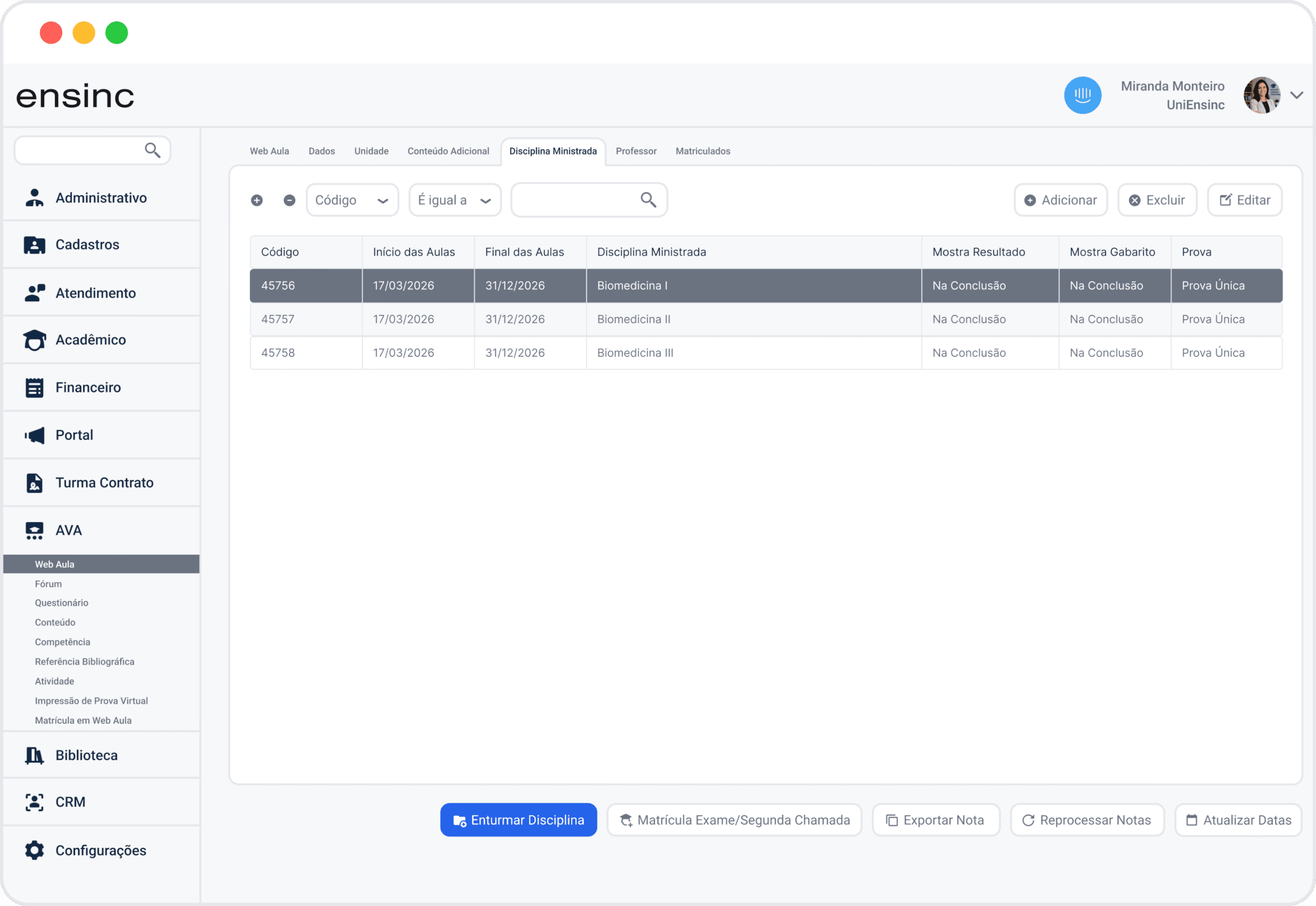Click the Mostra Resultado column header

click(990, 252)
